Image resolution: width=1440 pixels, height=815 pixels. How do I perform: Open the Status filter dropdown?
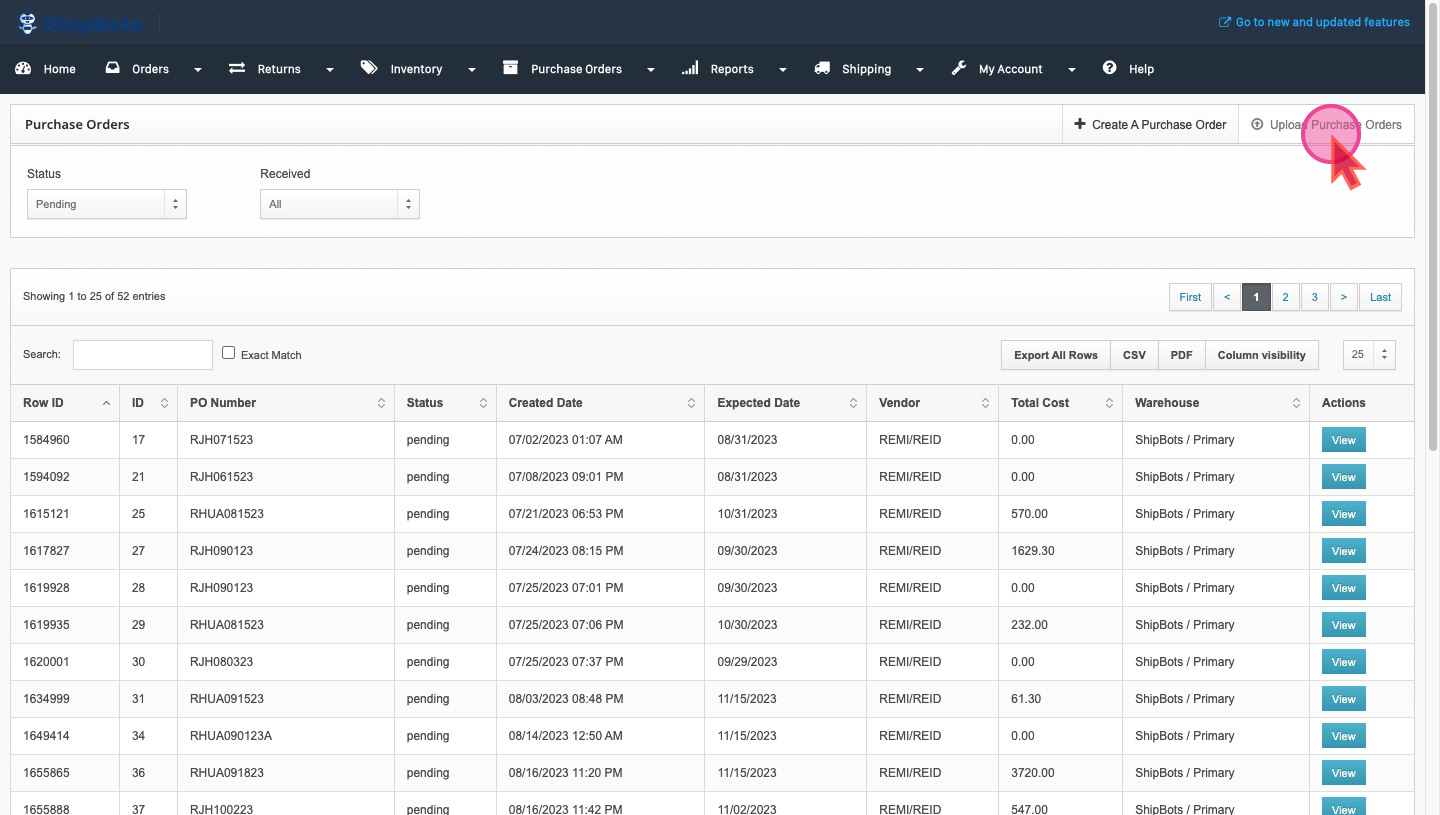[x=106, y=204]
